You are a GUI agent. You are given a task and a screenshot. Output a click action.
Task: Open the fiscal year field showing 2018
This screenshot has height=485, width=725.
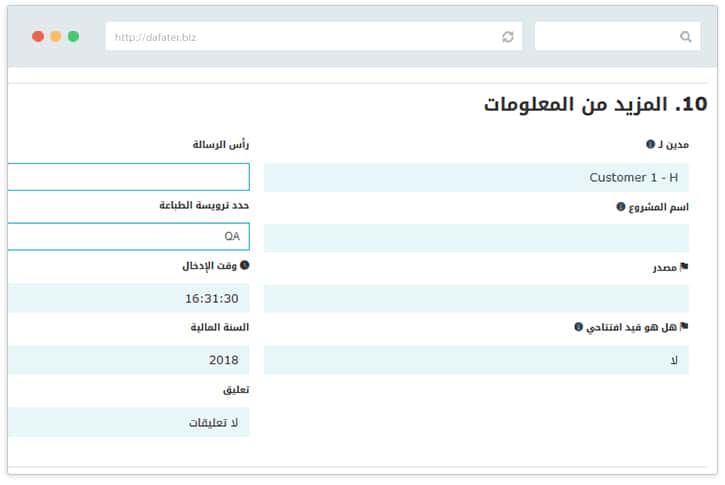click(x=128, y=360)
